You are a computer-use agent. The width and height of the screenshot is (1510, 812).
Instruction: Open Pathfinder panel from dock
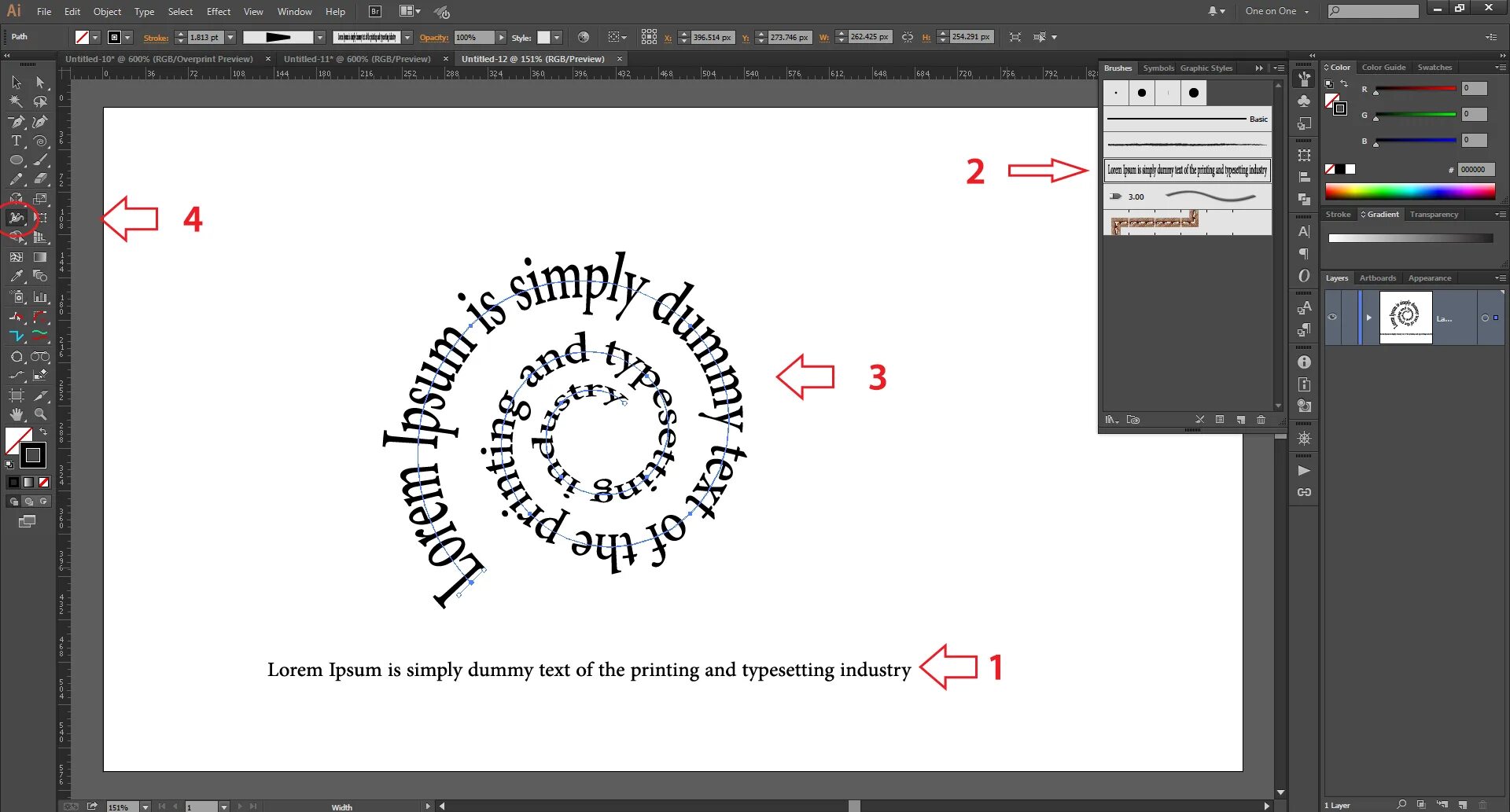[x=1304, y=199]
